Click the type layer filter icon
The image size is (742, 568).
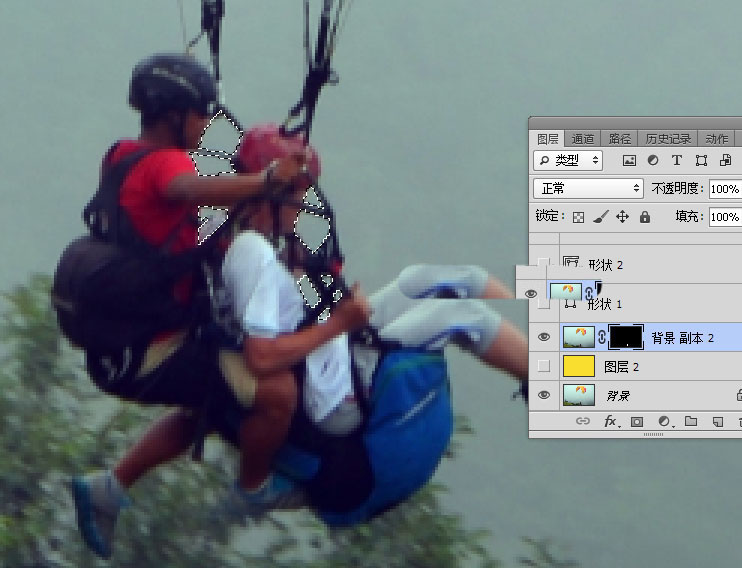(x=677, y=160)
